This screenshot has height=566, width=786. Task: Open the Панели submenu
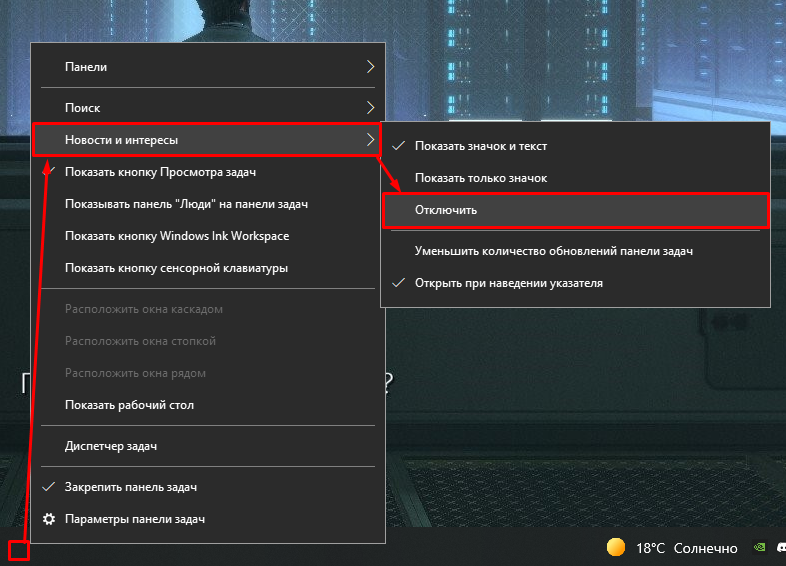point(208,67)
